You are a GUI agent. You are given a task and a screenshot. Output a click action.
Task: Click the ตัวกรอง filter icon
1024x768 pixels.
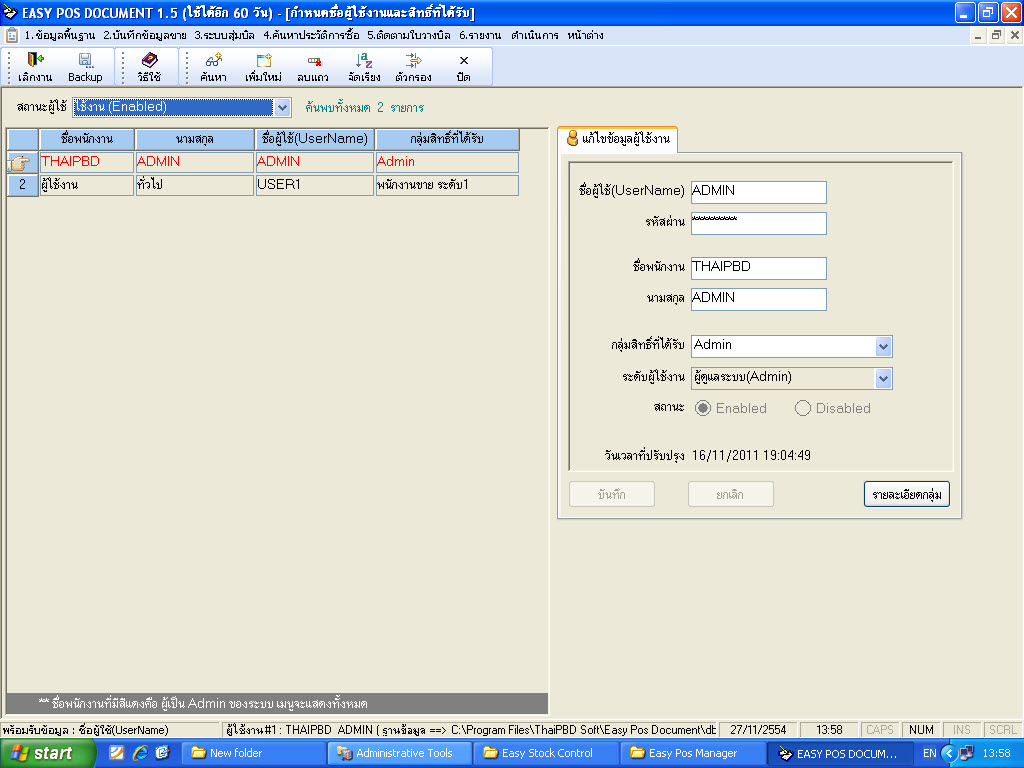413,67
